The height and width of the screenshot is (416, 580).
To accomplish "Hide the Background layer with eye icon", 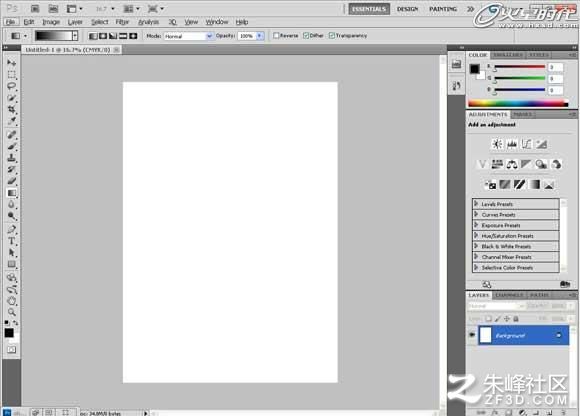I will pyautogui.click(x=472, y=335).
